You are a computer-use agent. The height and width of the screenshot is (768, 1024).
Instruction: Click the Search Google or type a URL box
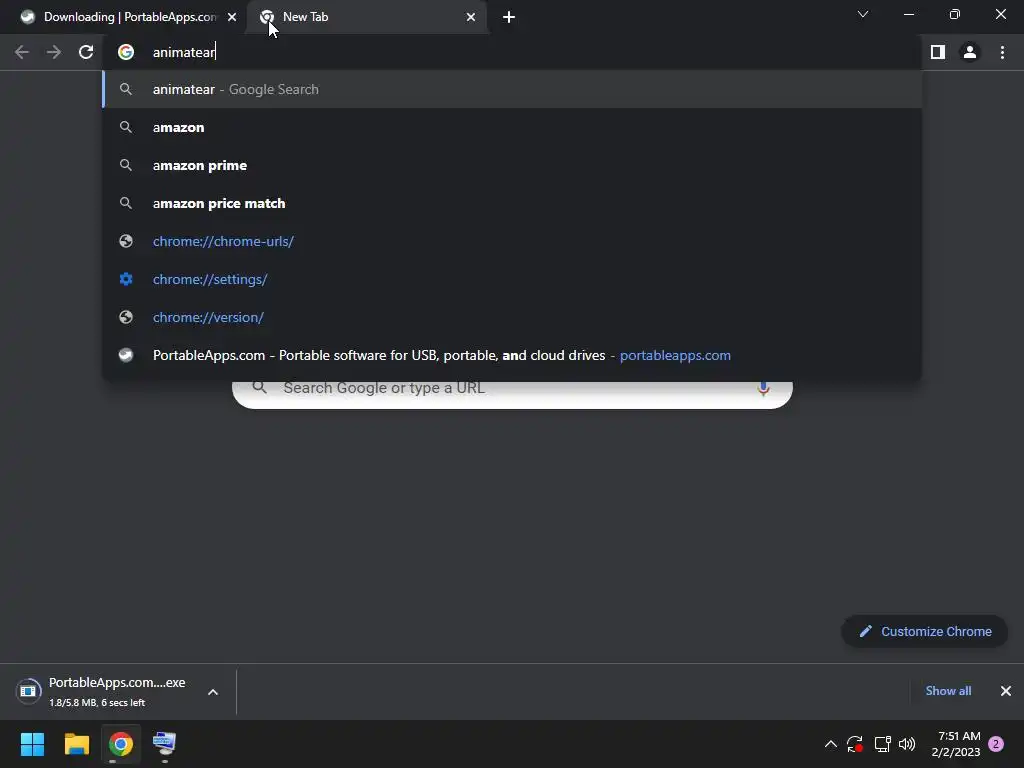513,394
